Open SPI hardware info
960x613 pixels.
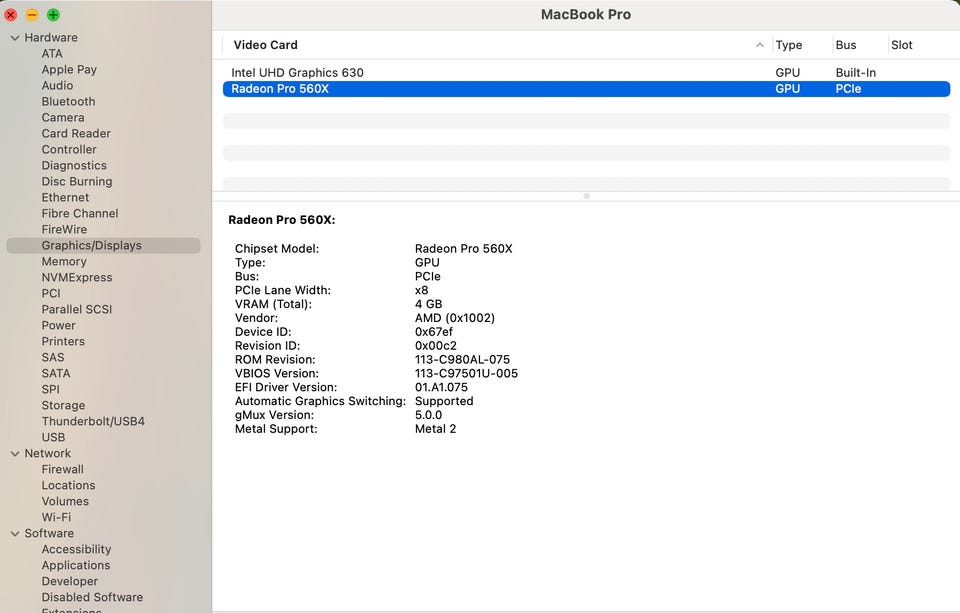tap(51, 389)
